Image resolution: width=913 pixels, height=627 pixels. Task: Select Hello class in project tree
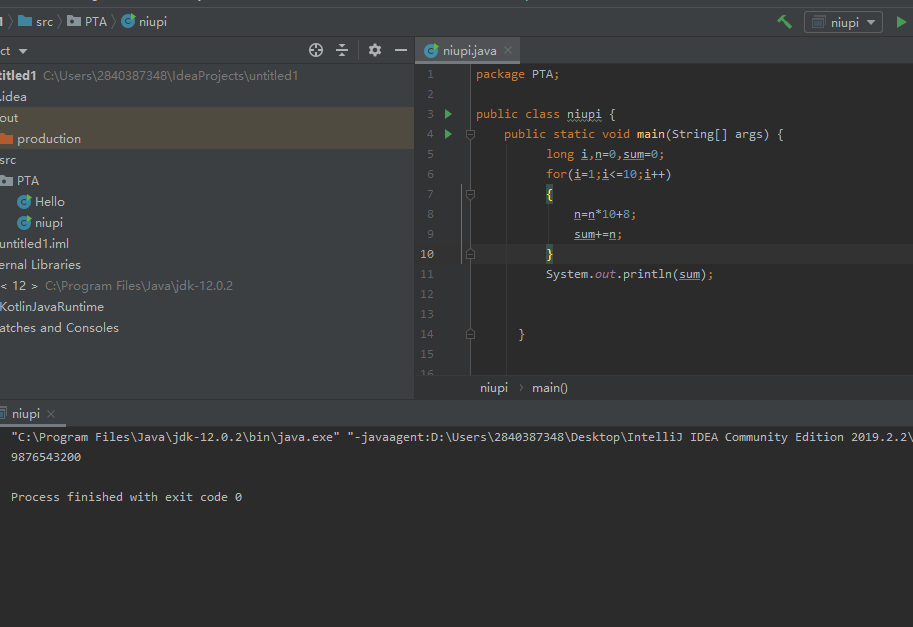[x=49, y=202]
